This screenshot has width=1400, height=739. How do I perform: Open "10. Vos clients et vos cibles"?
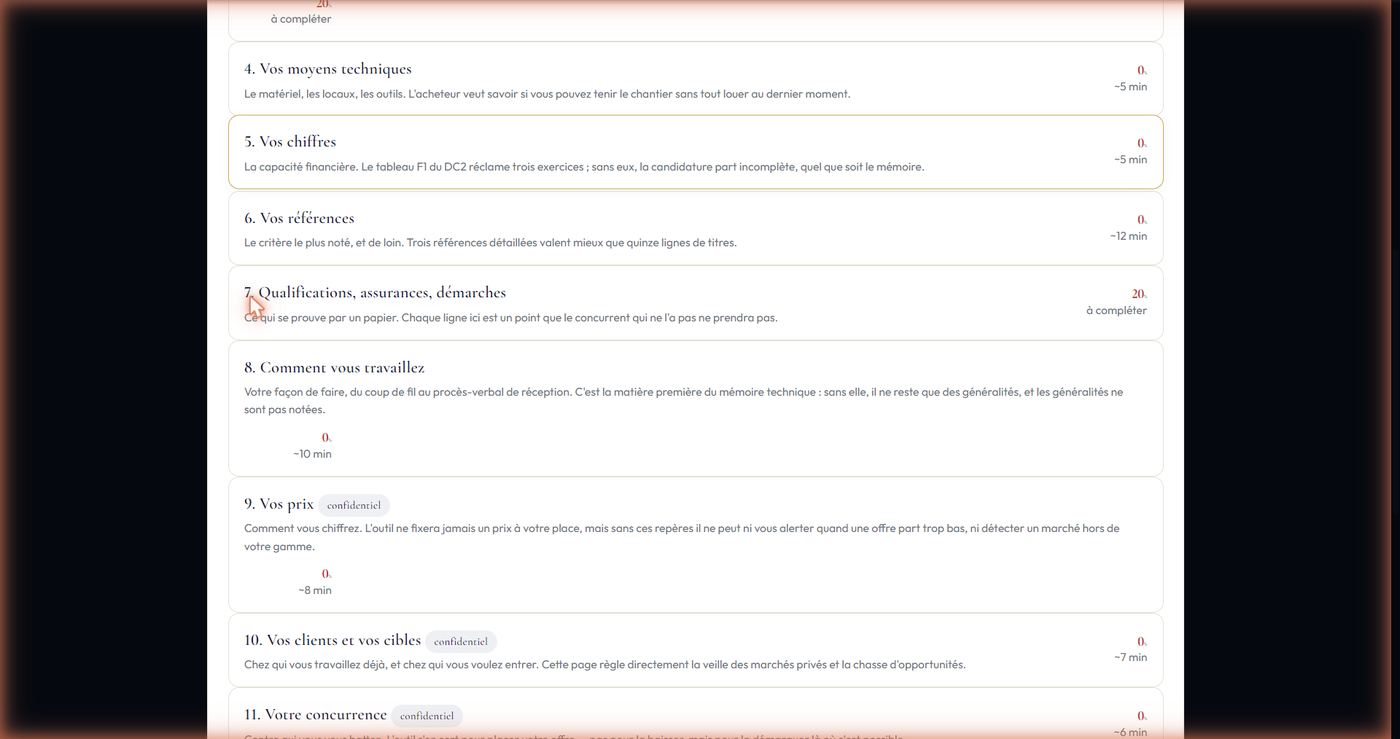coord(695,650)
